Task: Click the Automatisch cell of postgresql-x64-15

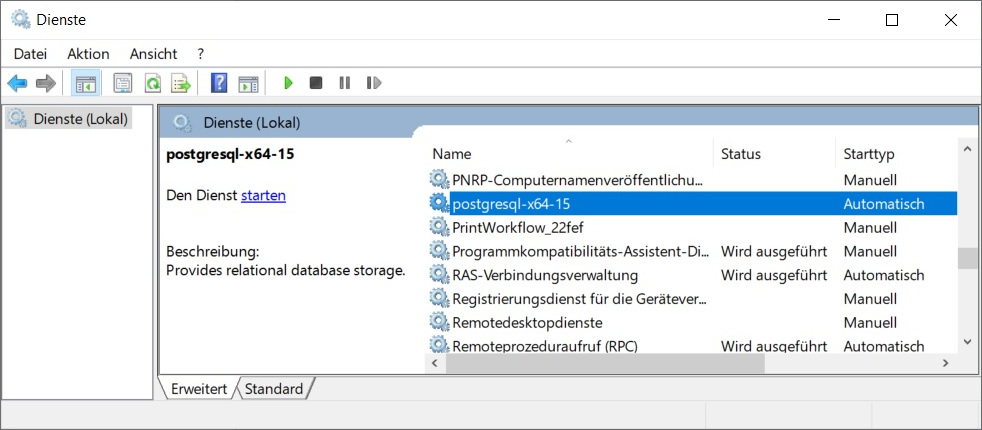Action: coord(884,203)
